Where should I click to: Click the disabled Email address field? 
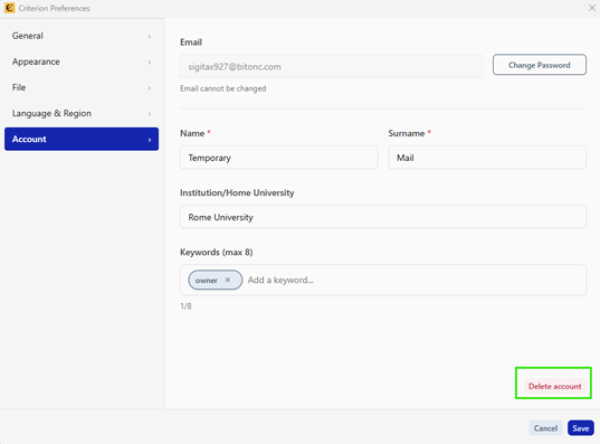330,65
